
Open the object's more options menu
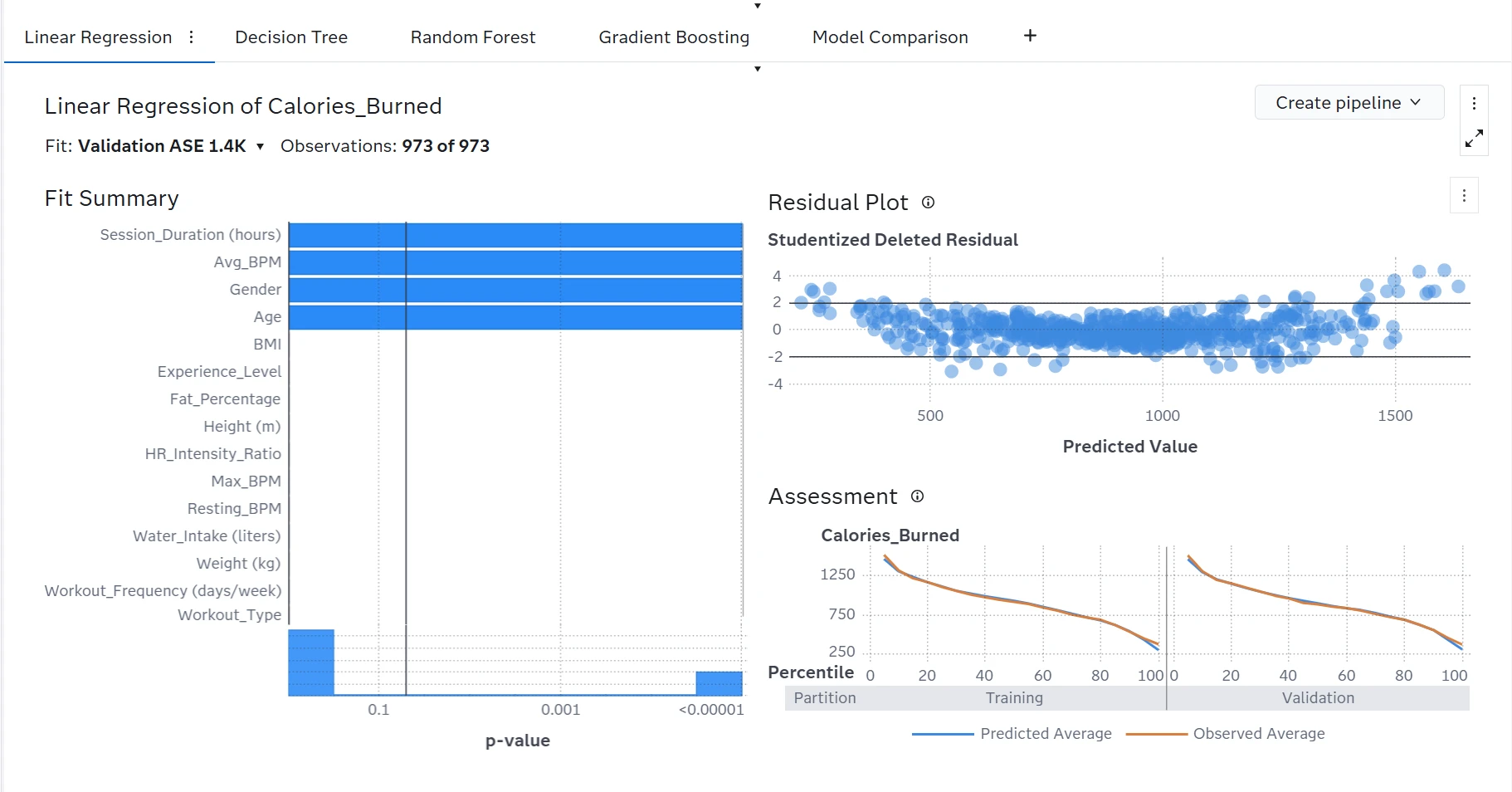click(1474, 104)
